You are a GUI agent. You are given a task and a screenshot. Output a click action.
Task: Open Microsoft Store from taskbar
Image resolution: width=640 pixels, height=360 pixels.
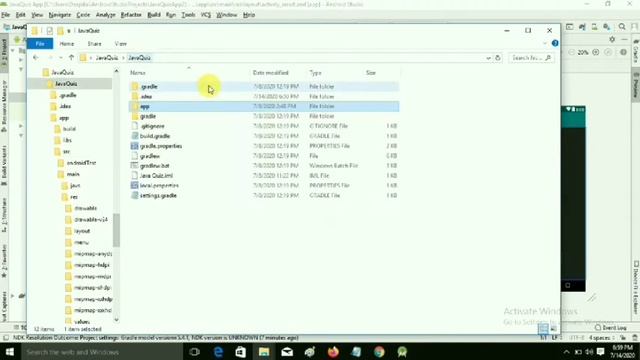click(241, 352)
